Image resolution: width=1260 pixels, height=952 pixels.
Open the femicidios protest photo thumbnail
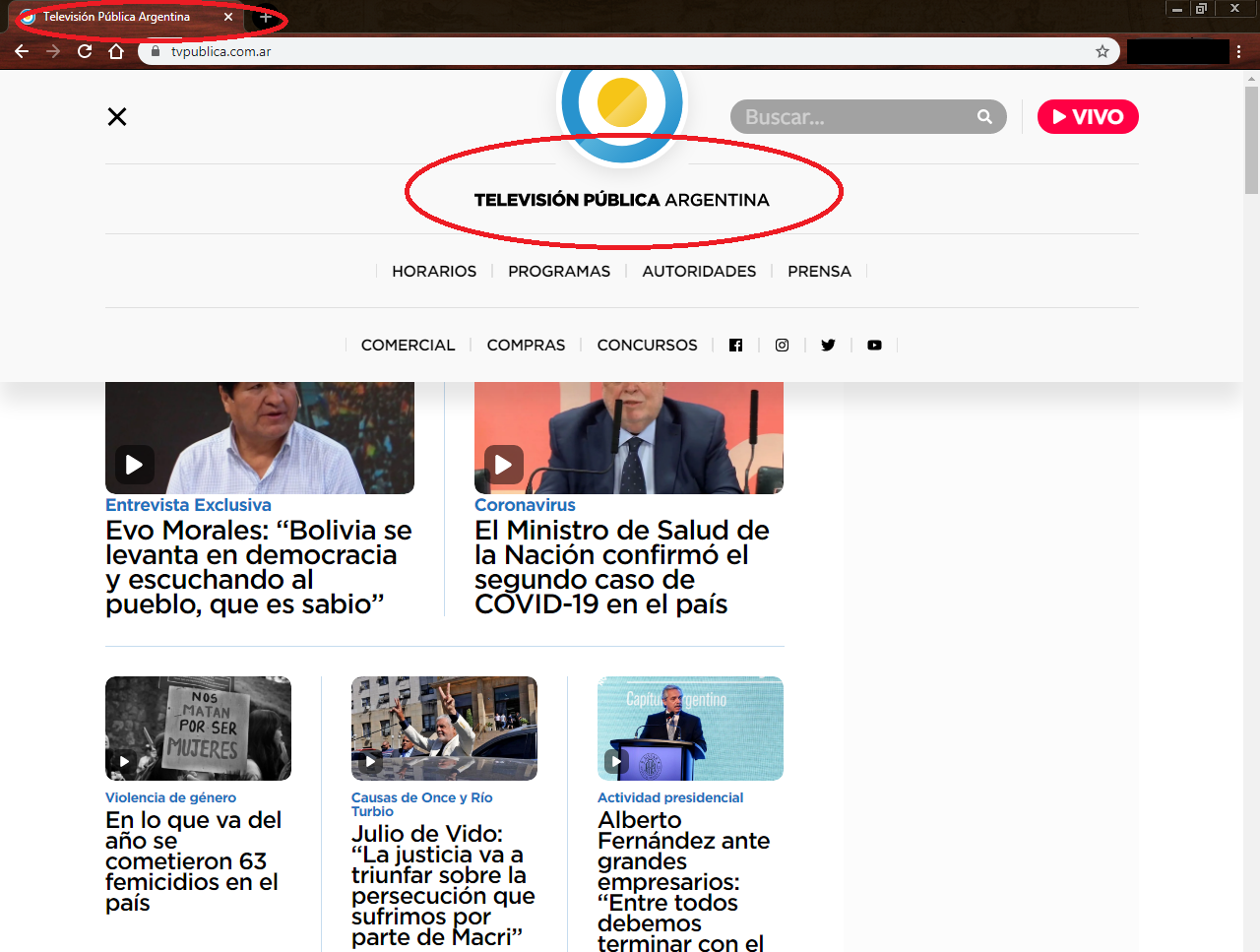198,729
